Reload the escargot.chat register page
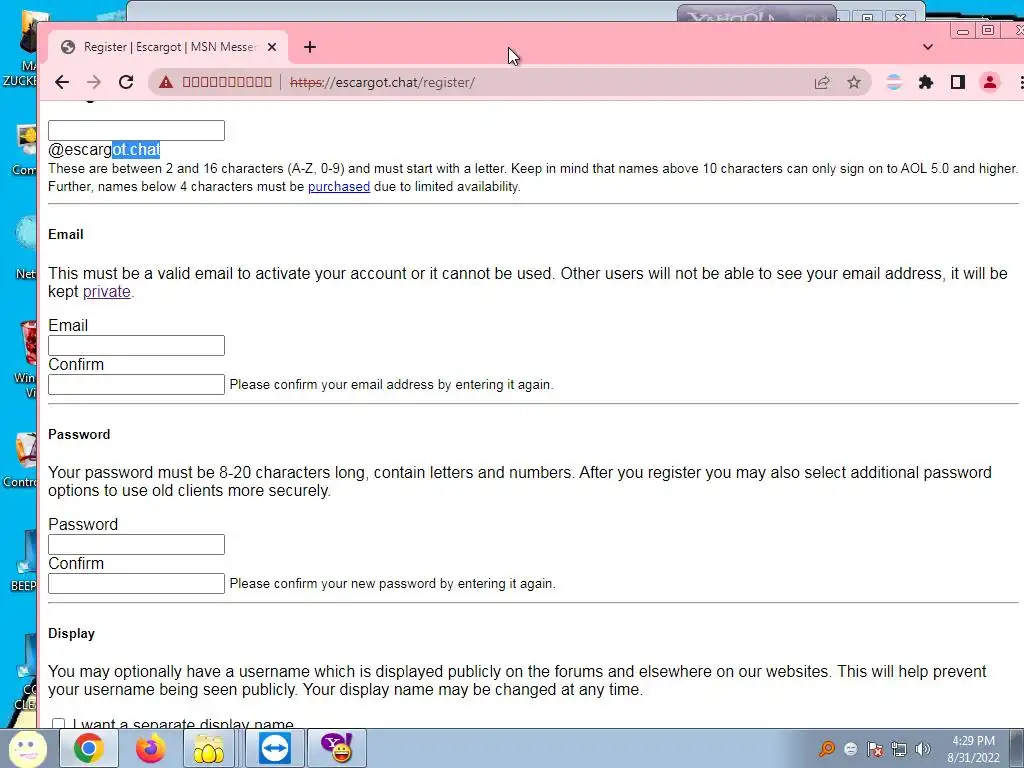 126,82
